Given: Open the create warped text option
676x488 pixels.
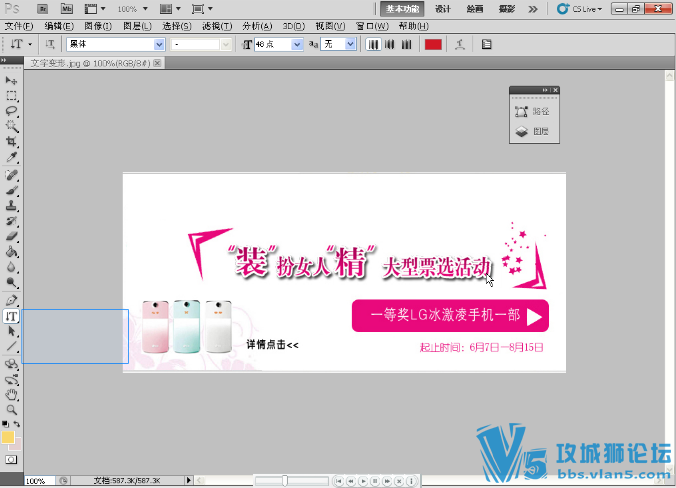Looking at the screenshot, I should (460, 44).
